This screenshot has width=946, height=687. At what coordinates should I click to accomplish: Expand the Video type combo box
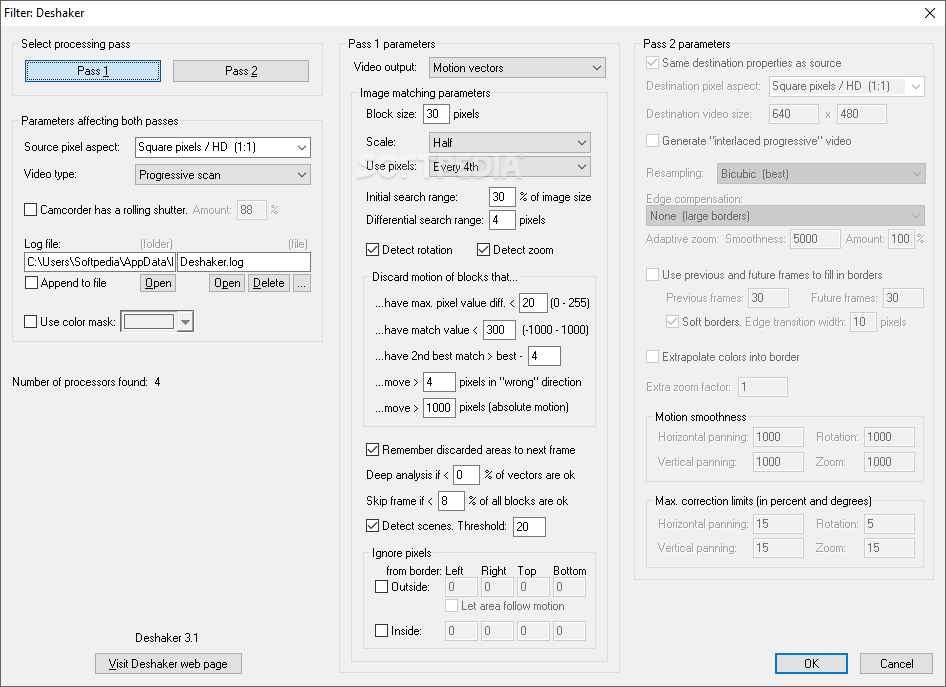click(223, 175)
